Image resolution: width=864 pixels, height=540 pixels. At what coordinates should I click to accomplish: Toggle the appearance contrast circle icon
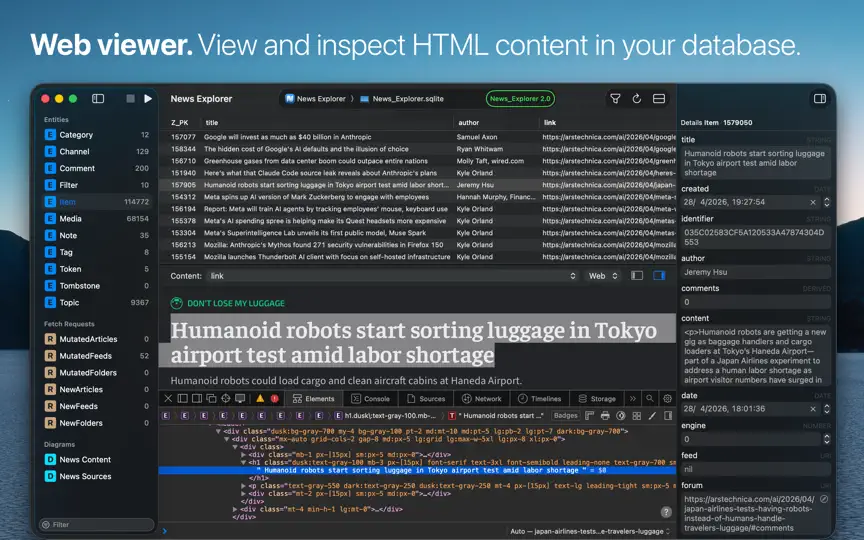(620, 415)
